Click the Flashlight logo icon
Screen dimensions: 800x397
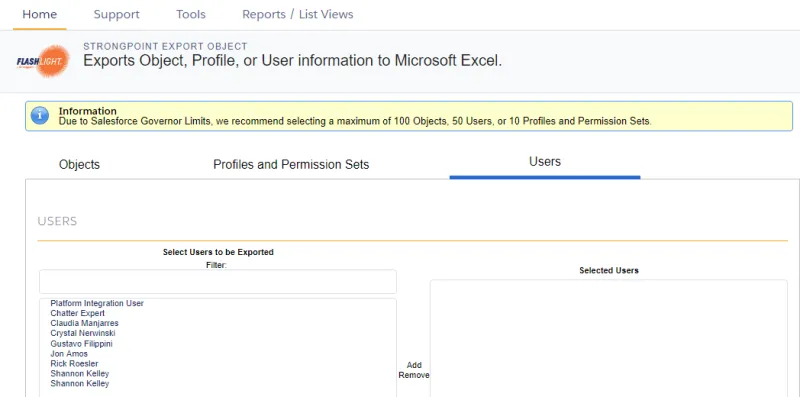tap(43, 61)
